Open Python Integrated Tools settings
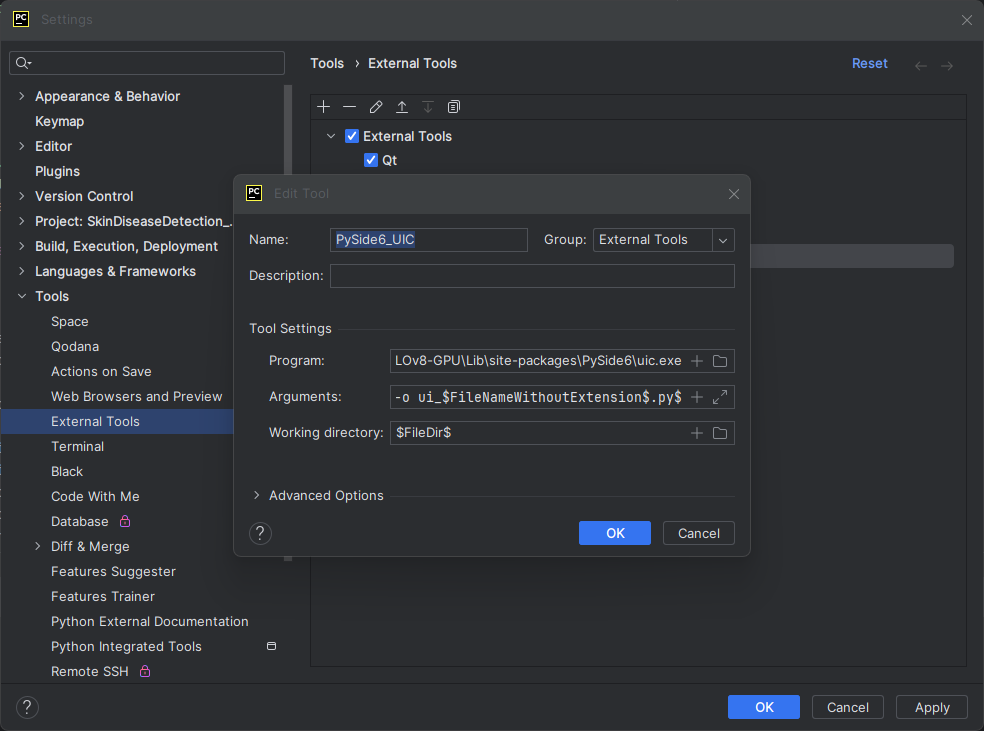This screenshot has height=731, width=984. tap(126, 647)
